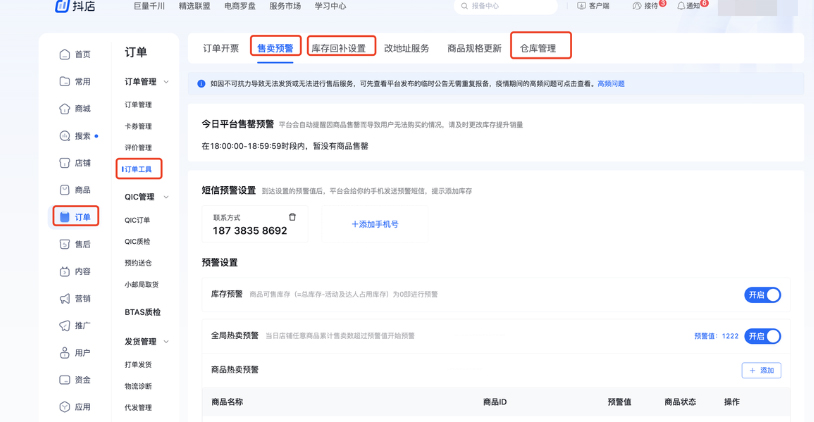This screenshot has width=814, height=422.
Task: Open BTAS质检 menu section
Action: pyautogui.click(x=143, y=312)
